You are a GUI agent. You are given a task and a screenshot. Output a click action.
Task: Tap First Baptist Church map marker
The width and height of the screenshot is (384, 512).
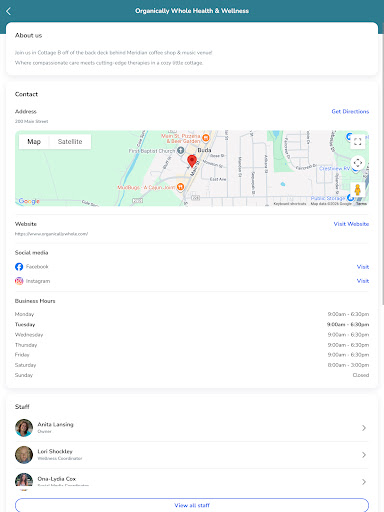180,151
